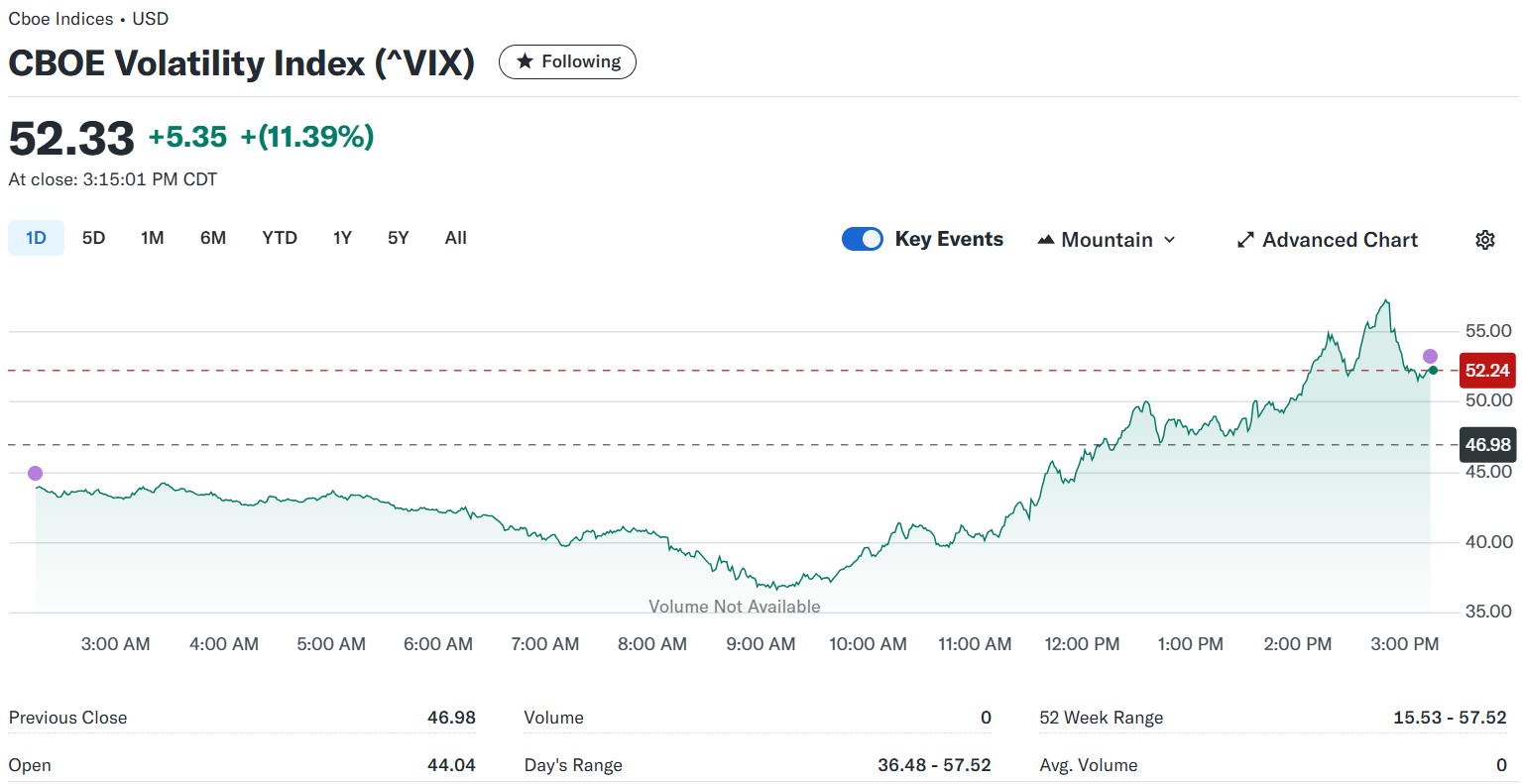Click the Day's Range label
Image resolution: width=1522 pixels, height=784 pixels.
pos(573,765)
